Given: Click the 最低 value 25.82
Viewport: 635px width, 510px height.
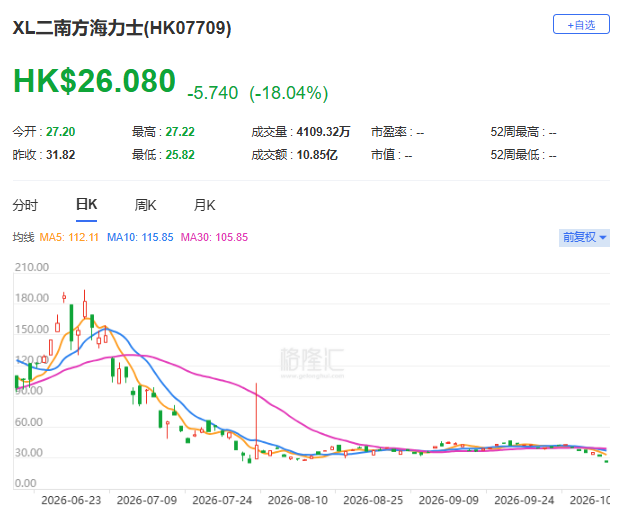Looking at the screenshot, I should pyautogui.click(x=180, y=155).
